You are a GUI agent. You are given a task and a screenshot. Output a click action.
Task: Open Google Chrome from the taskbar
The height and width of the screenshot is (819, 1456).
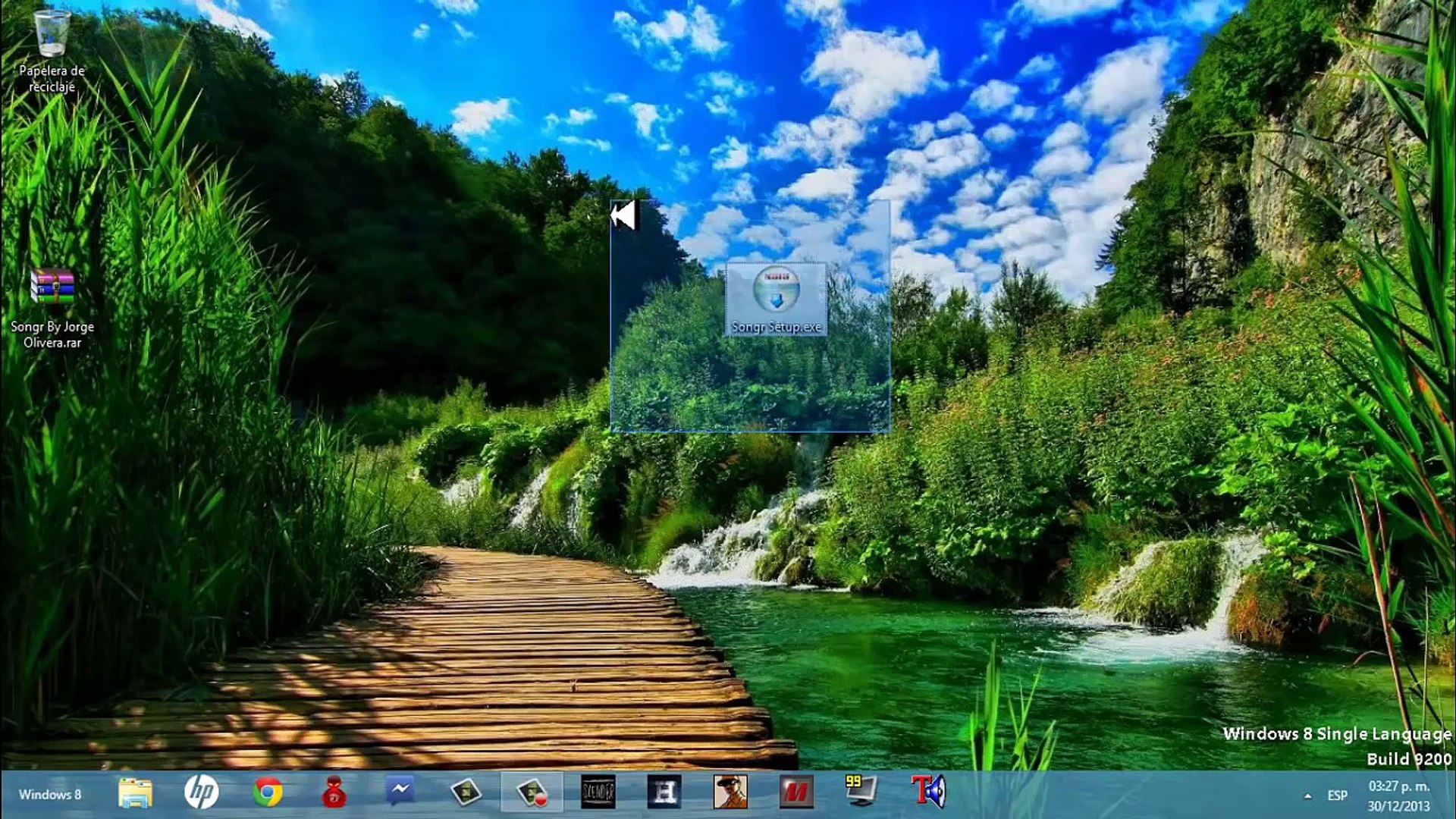point(268,793)
